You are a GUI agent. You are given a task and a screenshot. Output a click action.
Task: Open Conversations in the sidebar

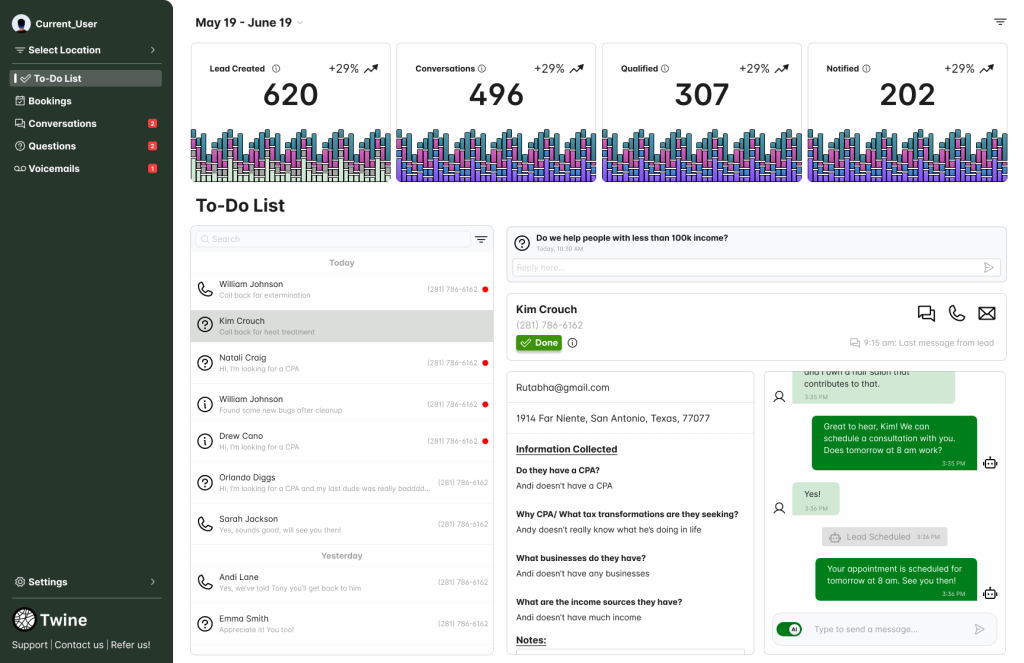pyautogui.click(x=62, y=124)
